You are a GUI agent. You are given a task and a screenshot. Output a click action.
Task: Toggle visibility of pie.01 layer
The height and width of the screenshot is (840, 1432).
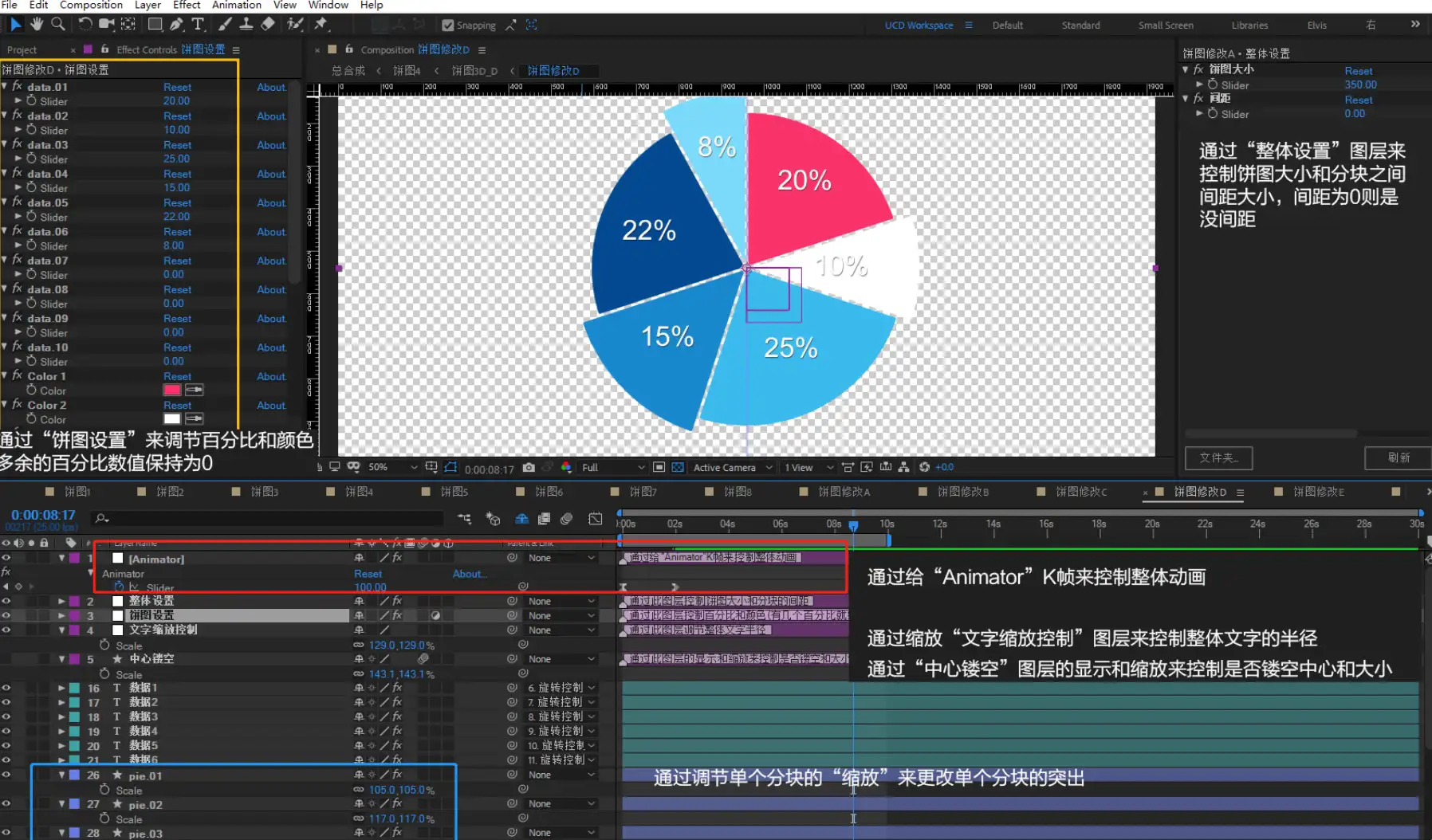click(x=6, y=775)
